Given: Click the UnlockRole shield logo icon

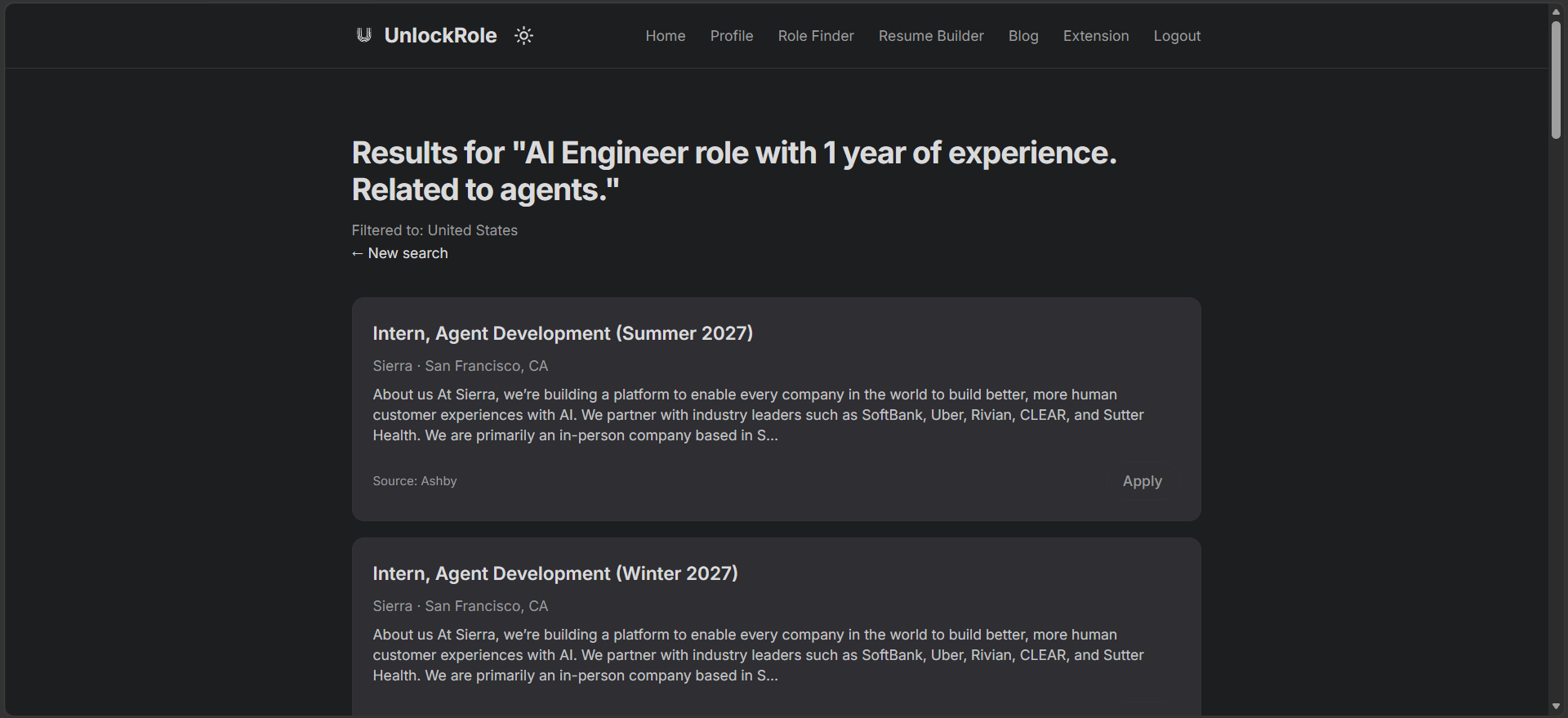Looking at the screenshot, I should [363, 35].
